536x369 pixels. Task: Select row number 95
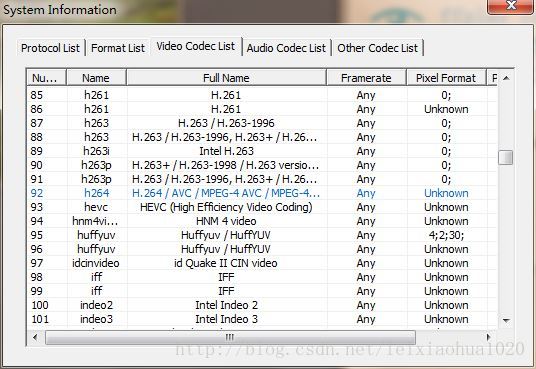37,235
